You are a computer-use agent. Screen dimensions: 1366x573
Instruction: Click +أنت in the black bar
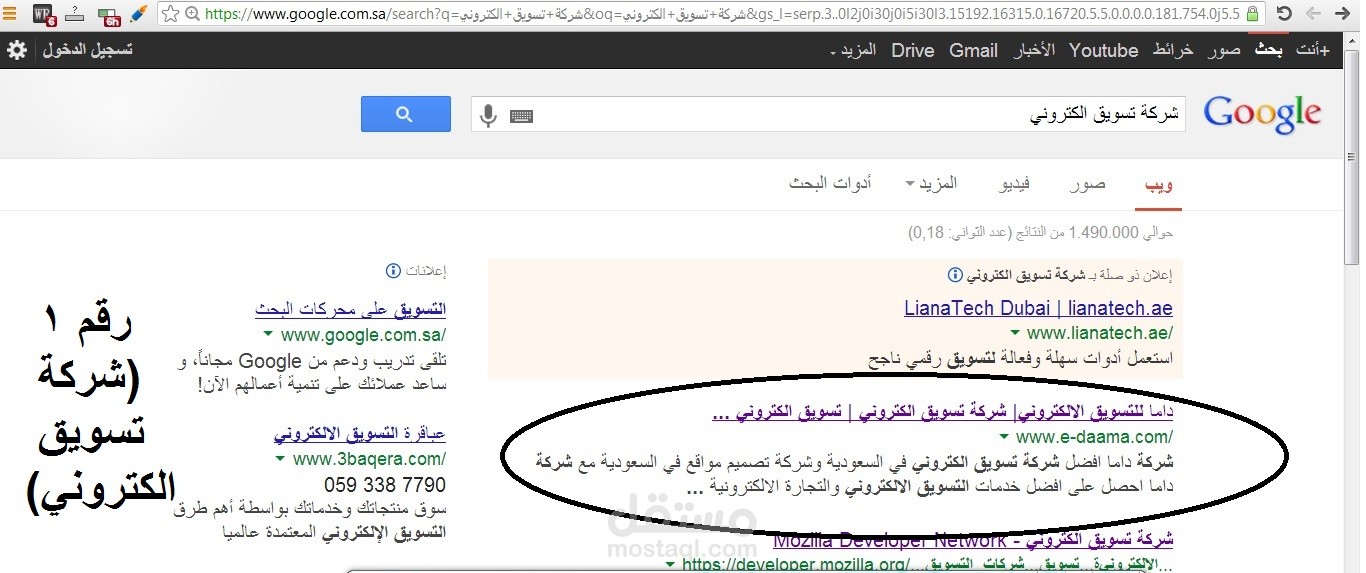coord(1313,50)
